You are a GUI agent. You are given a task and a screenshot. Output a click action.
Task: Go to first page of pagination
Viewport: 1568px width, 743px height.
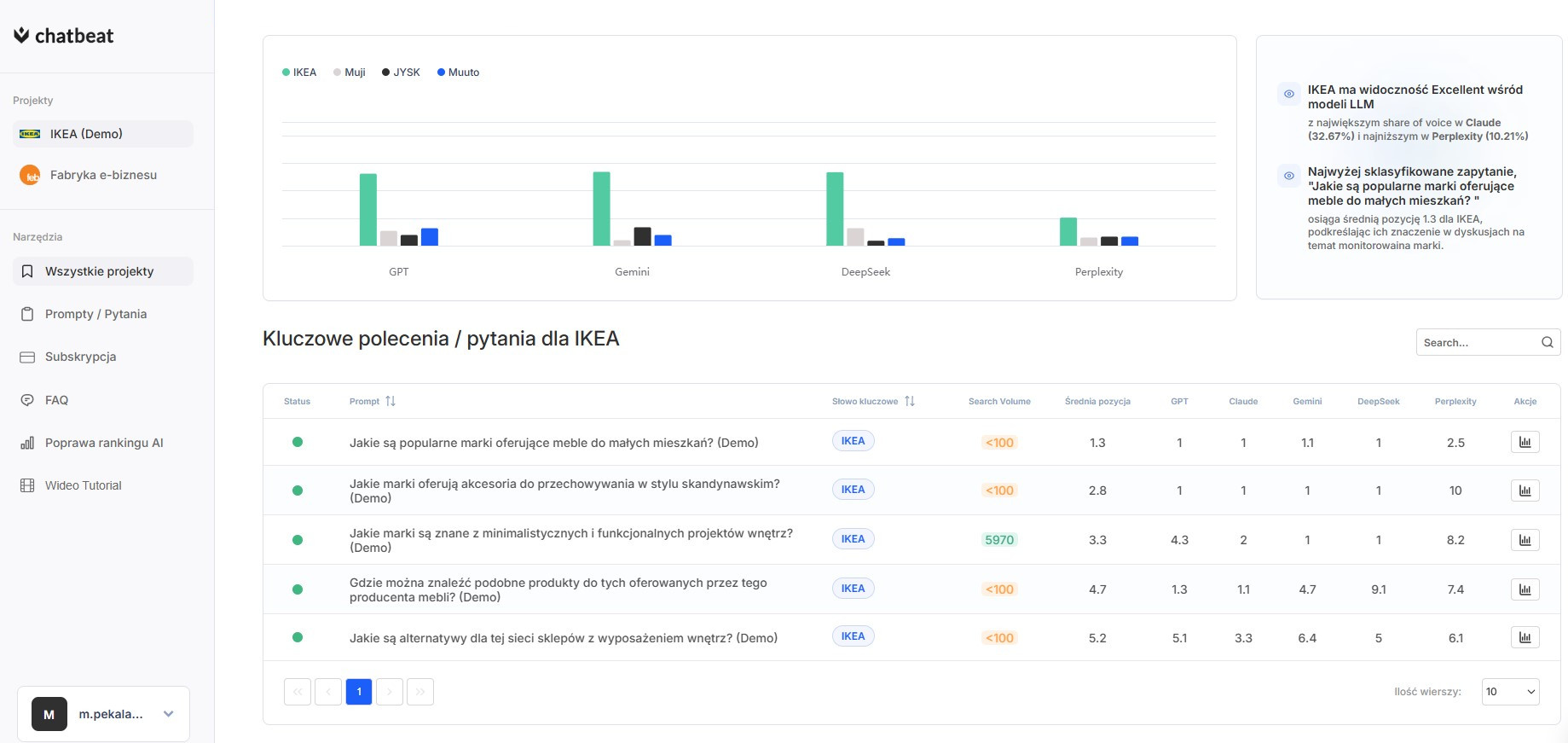(x=298, y=692)
